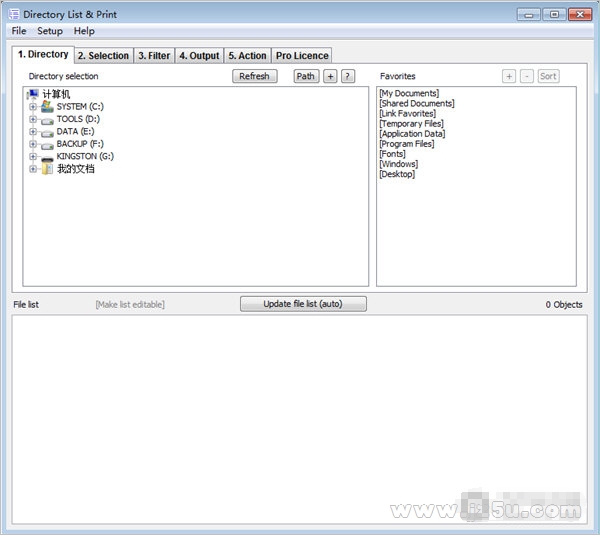Screen dimensions: 600x535
Task: Click the + button next to Path
Action: [330, 76]
